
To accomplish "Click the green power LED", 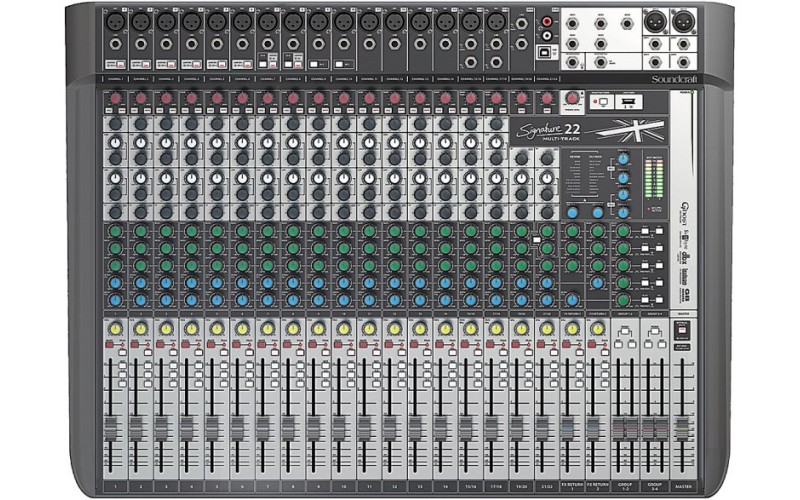I will (x=693, y=93).
